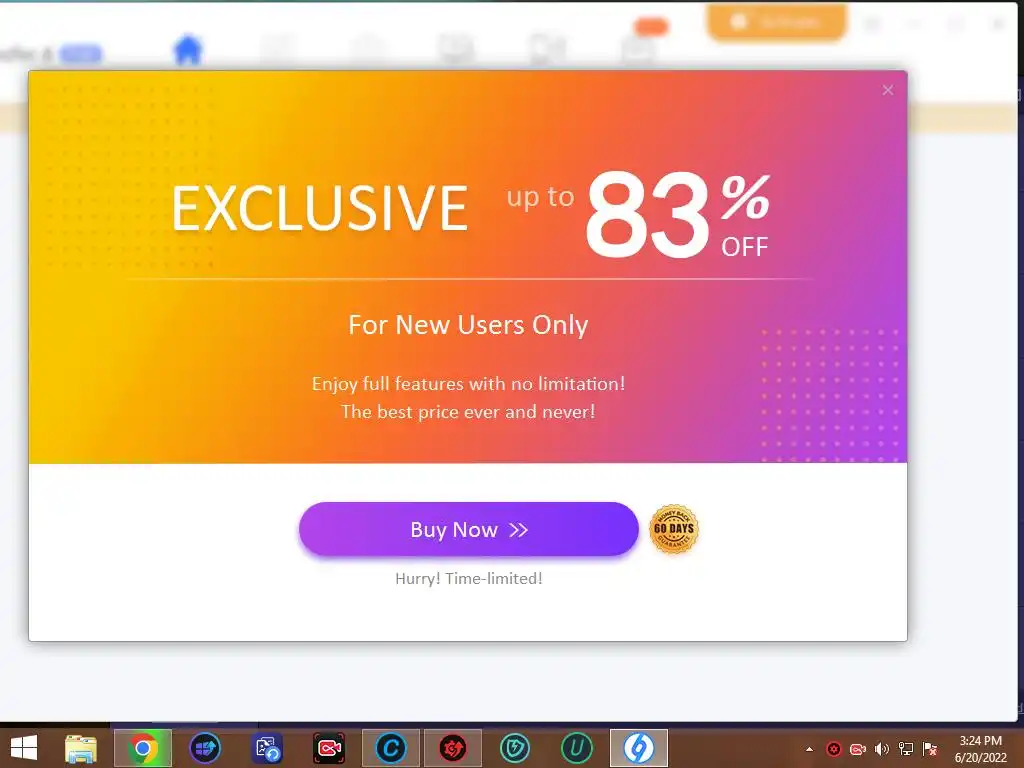Screen dimensions: 1024x768
Task: Click the 60 days money back badge
Action: (674, 529)
